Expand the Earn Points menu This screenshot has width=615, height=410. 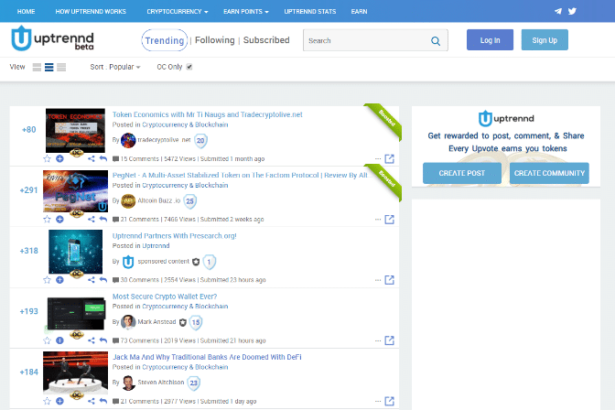point(246,11)
